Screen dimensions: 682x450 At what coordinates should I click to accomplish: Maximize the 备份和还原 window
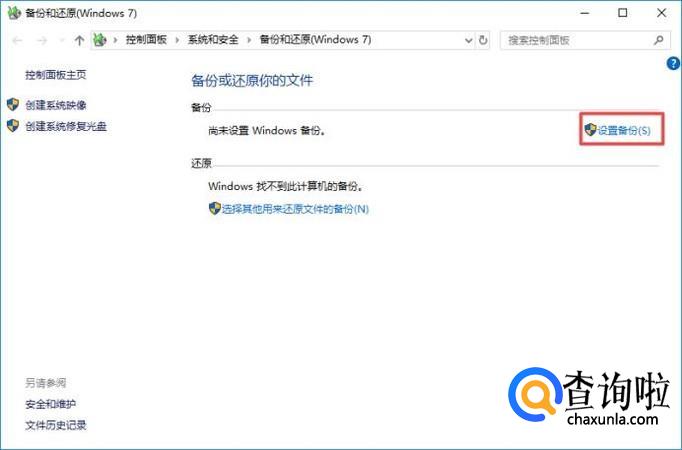click(x=623, y=13)
